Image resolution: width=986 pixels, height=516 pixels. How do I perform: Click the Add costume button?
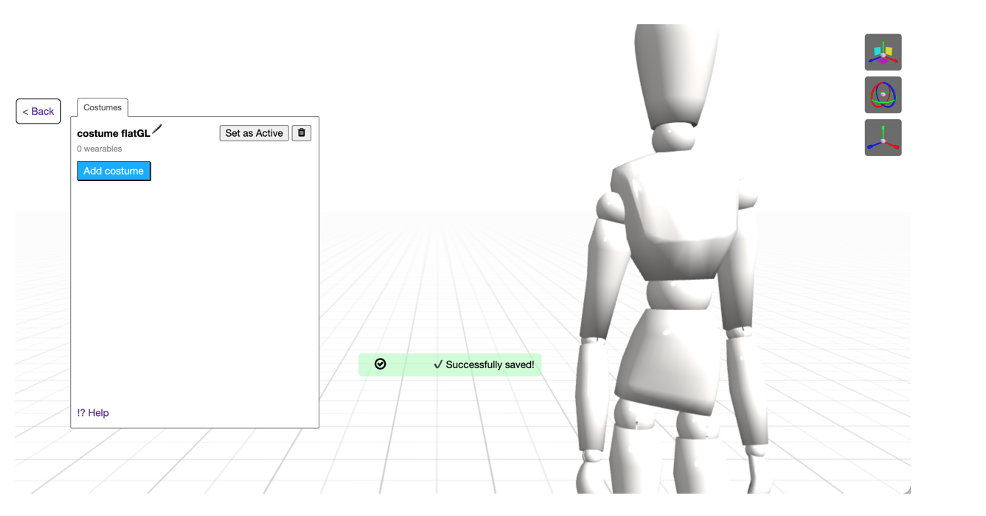coord(114,171)
